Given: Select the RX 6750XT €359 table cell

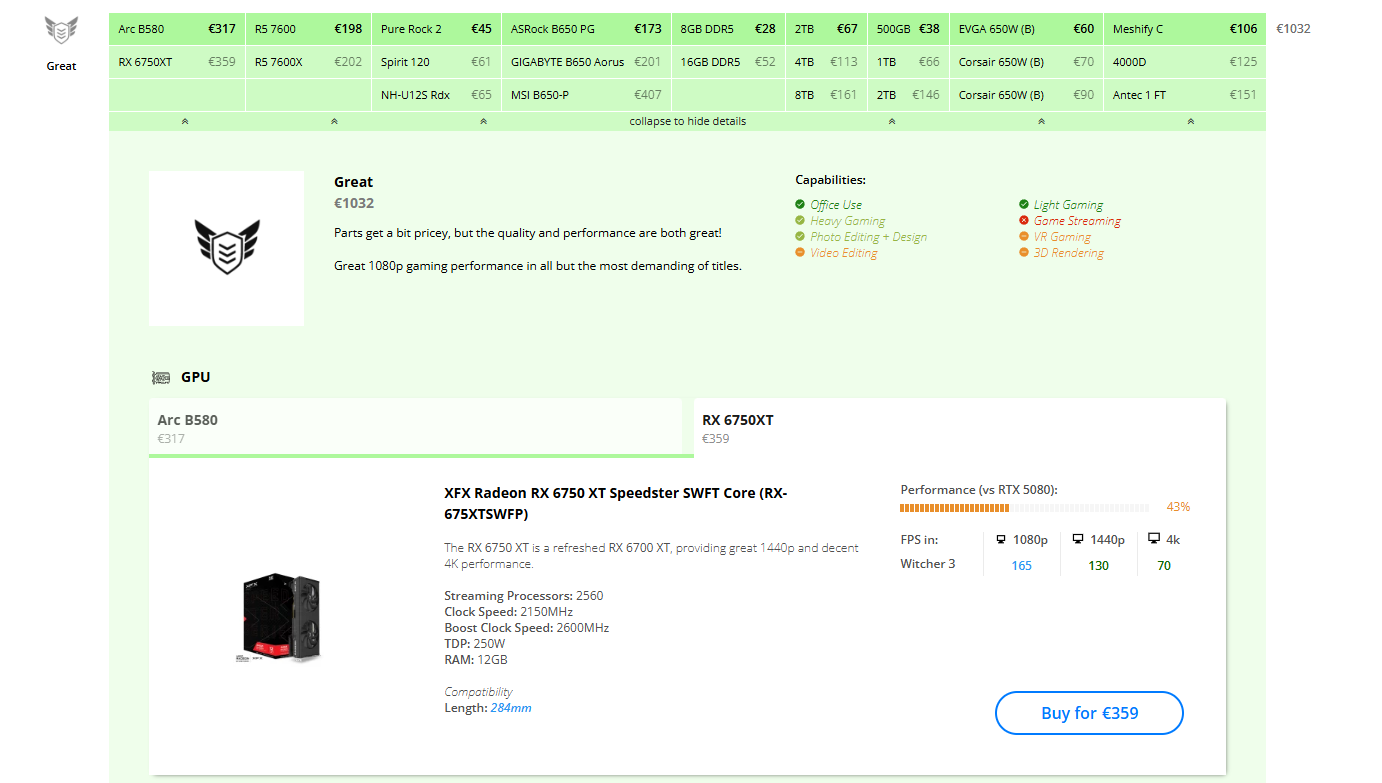Looking at the screenshot, I should pyautogui.click(x=177, y=62).
